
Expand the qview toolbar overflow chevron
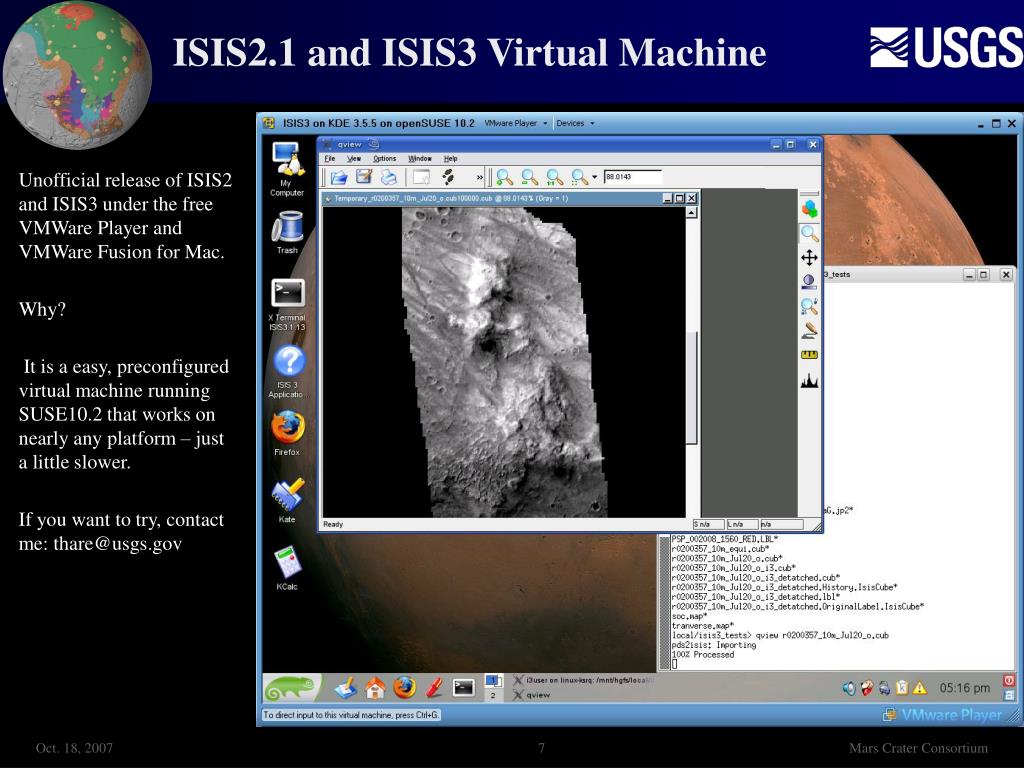[480, 177]
